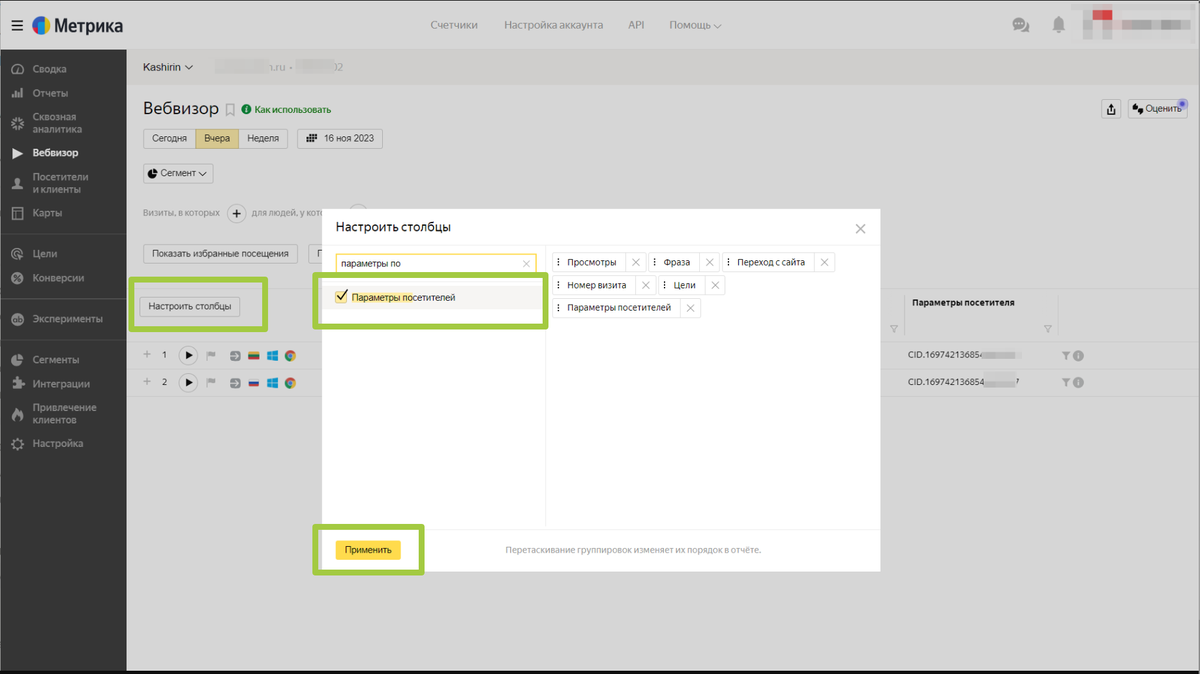Image resolution: width=1200 pixels, height=674 pixels.
Task: Remove the Номер визита chip
Action: [x=645, y=285]
